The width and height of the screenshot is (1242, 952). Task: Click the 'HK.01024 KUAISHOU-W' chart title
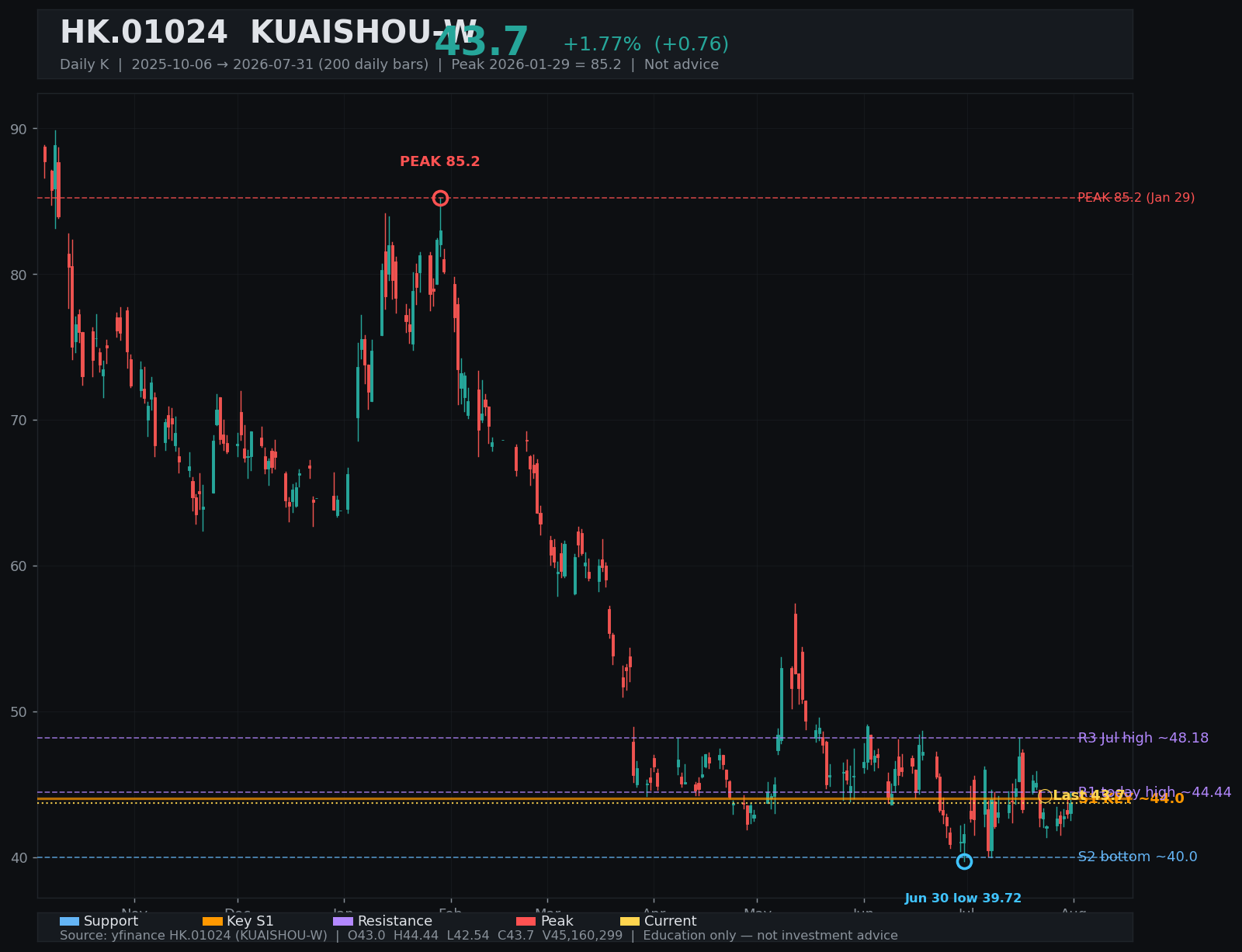(269, 33)
